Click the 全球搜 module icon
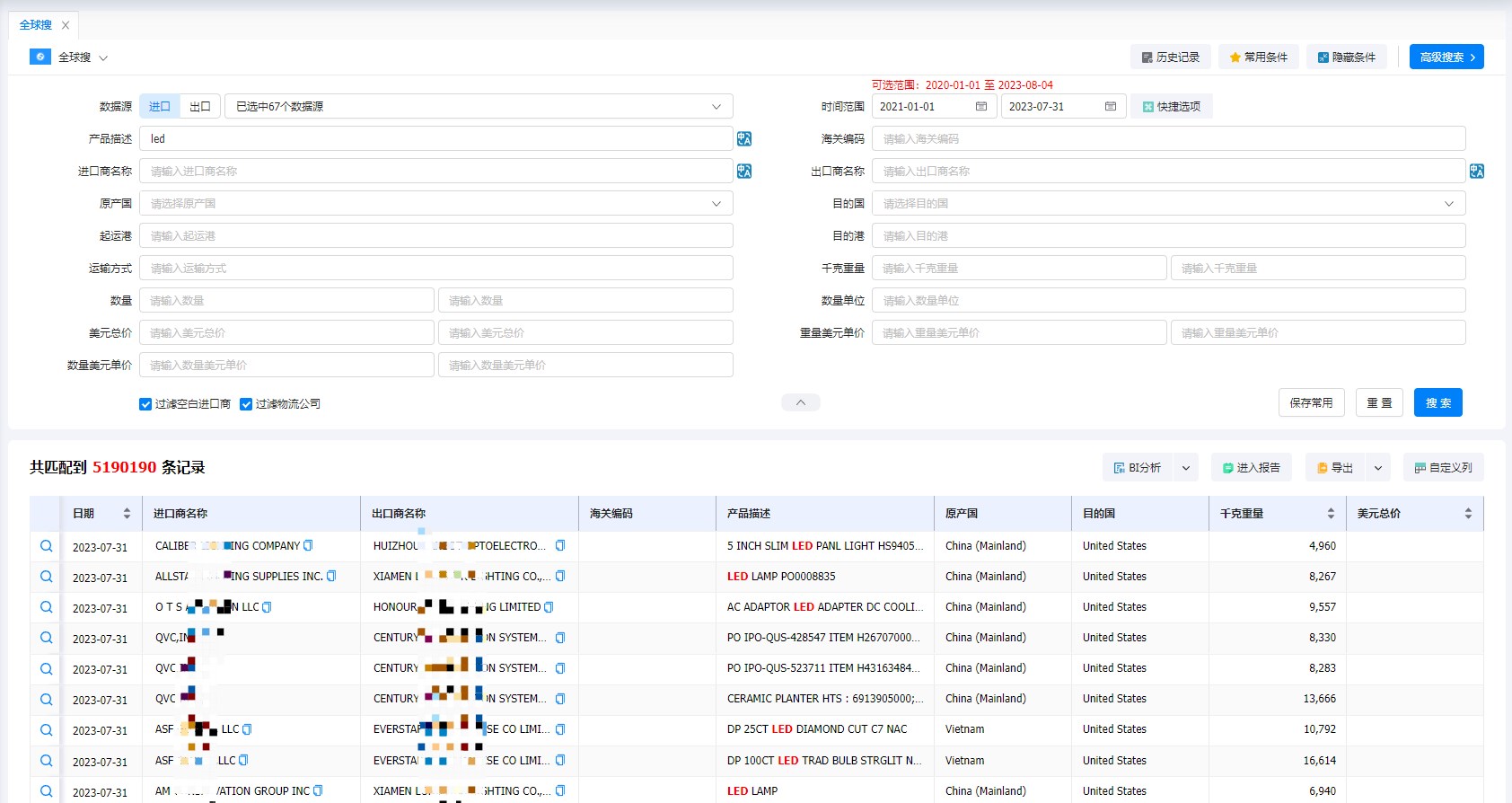The image size is (1512, 803). 40,57
